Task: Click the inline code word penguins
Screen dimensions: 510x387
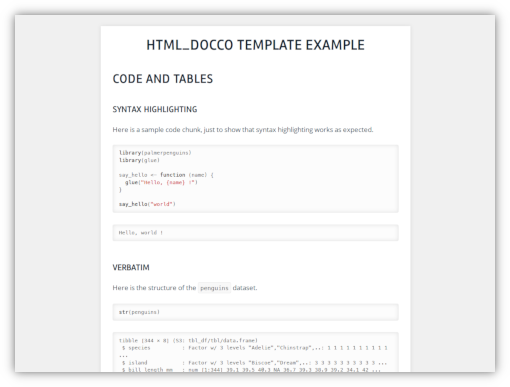Action: click(x=214, y=288)
